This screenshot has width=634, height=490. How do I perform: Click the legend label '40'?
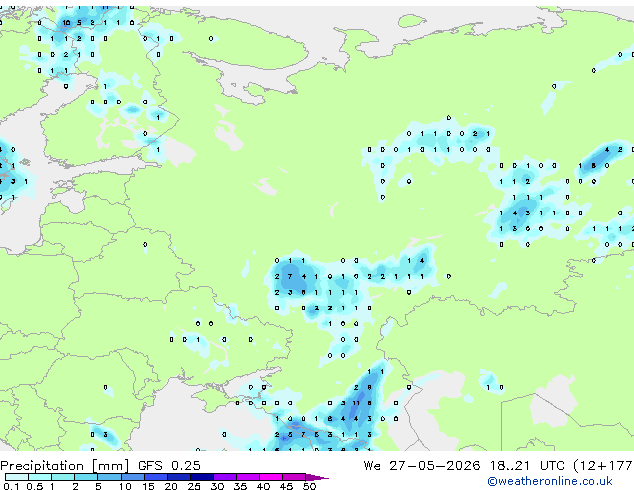[263, 486]
